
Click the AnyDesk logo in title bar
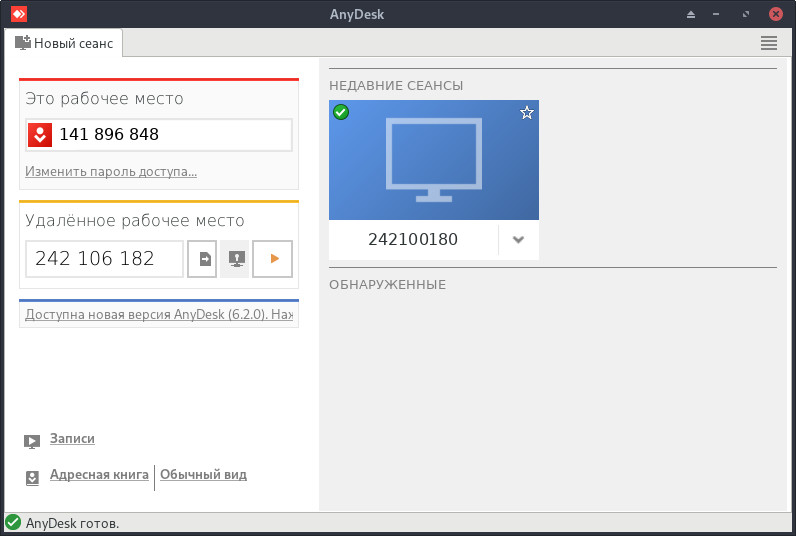tap(19, 14)
